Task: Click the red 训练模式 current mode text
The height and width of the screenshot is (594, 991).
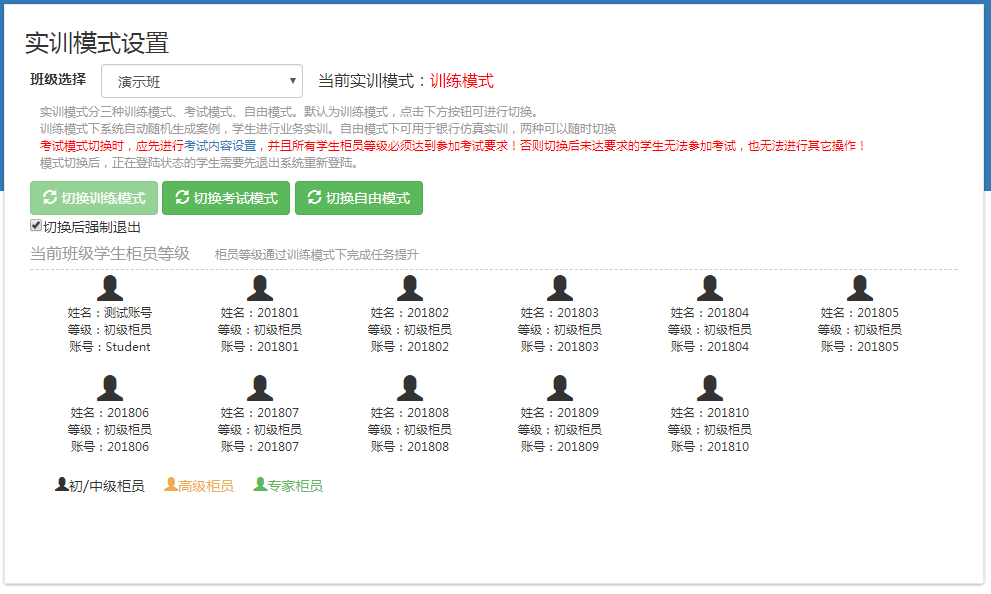Action: pos(462,81)
